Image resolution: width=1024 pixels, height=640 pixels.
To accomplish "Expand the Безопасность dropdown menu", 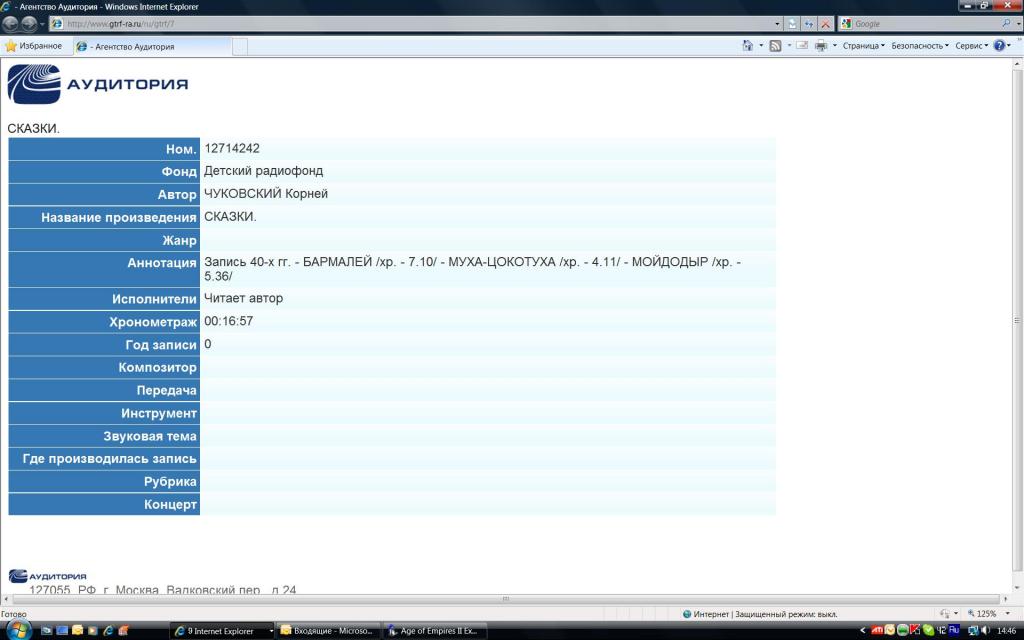I will (x=919, y=46).
